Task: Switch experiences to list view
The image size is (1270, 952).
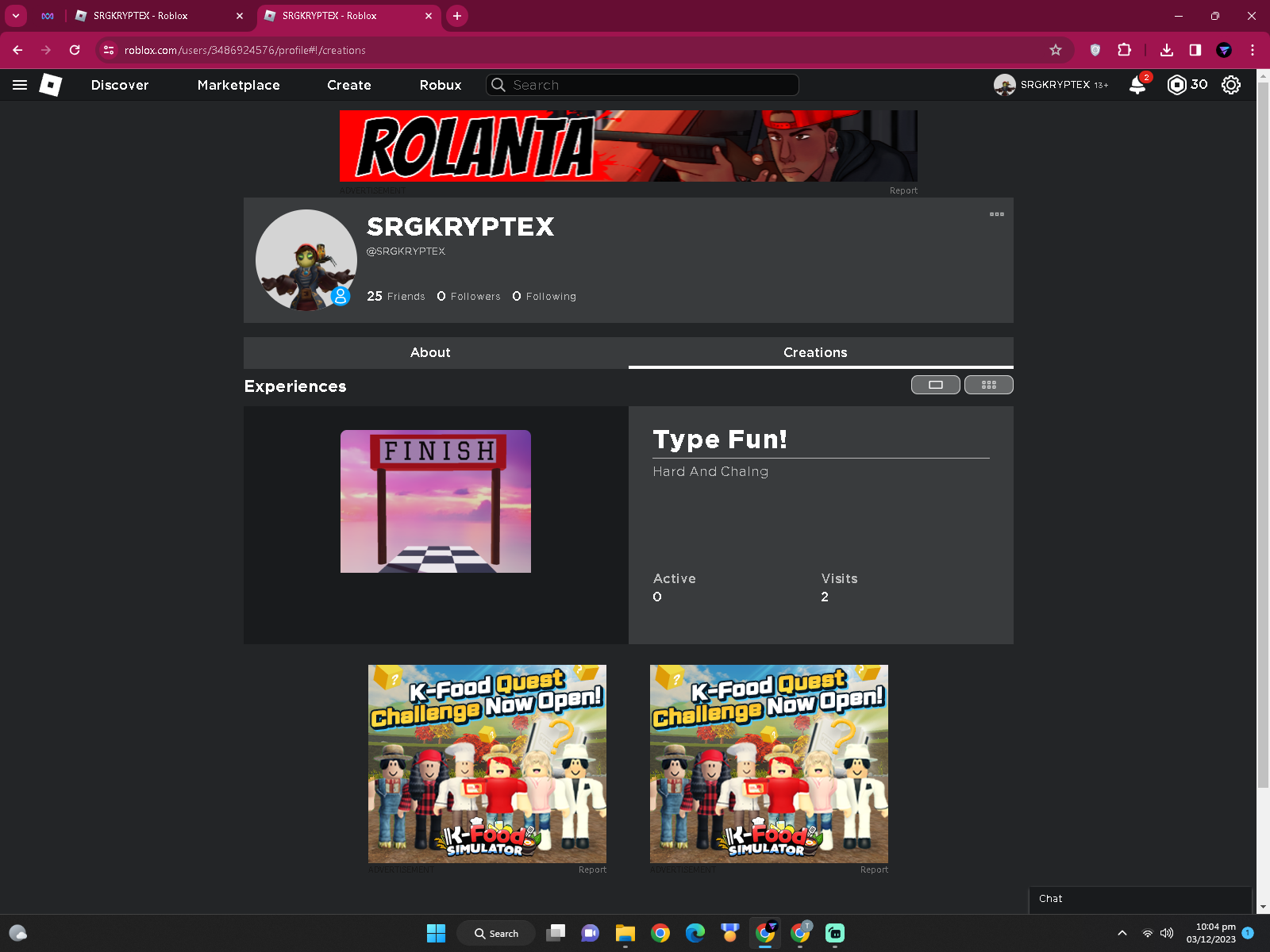Action: tap(935, 385)
